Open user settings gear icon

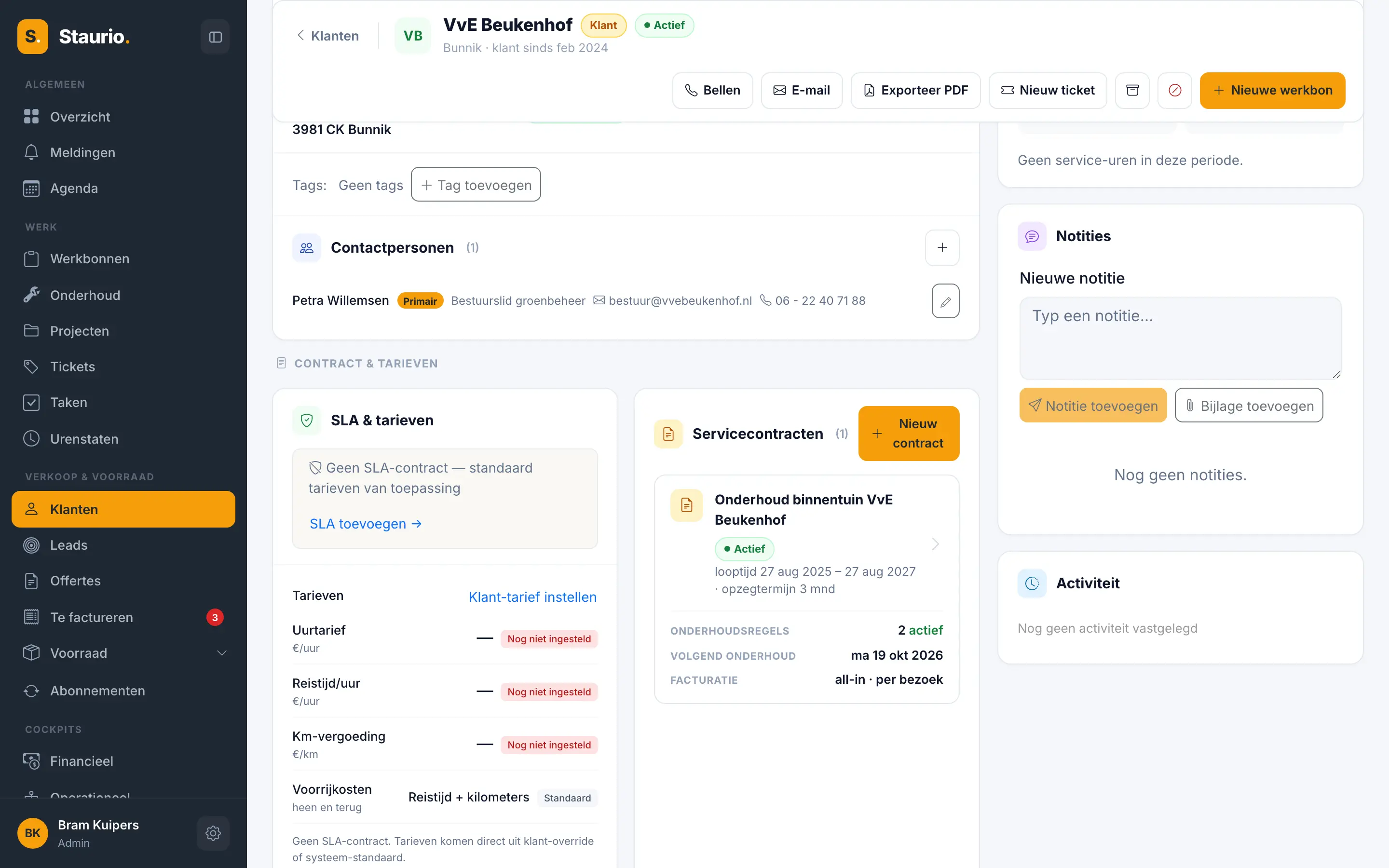coord(213,833)
